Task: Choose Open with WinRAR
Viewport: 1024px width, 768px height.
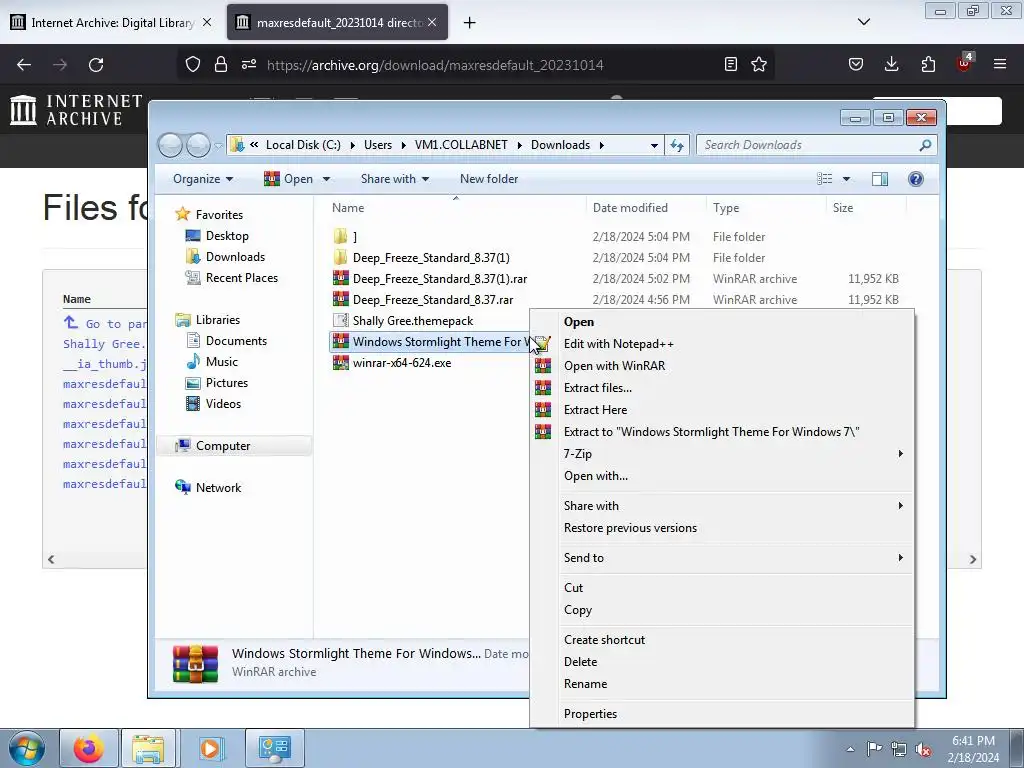Action: tap(614, 366)
